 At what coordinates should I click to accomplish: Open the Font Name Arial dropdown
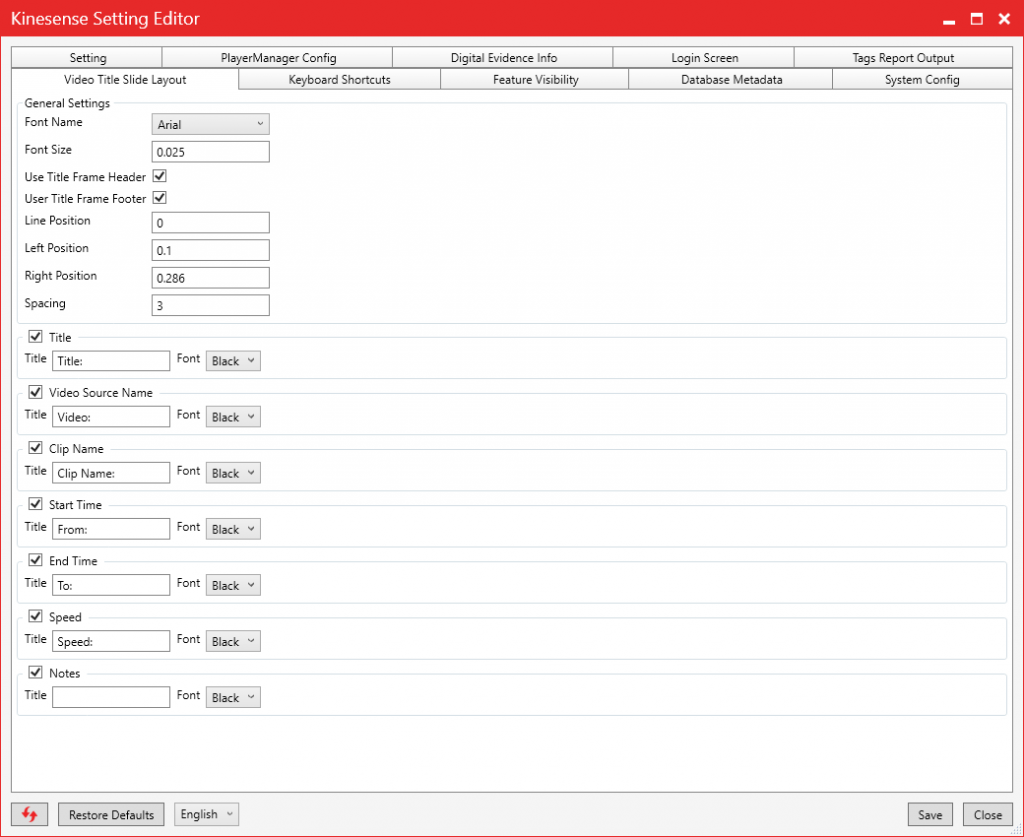[x=210, y=124]
